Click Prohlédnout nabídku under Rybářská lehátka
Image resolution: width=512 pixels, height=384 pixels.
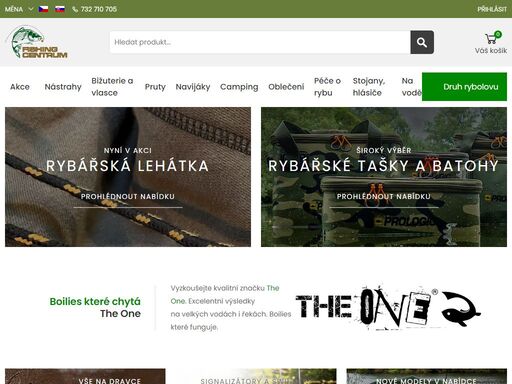[x=128, y=197]
